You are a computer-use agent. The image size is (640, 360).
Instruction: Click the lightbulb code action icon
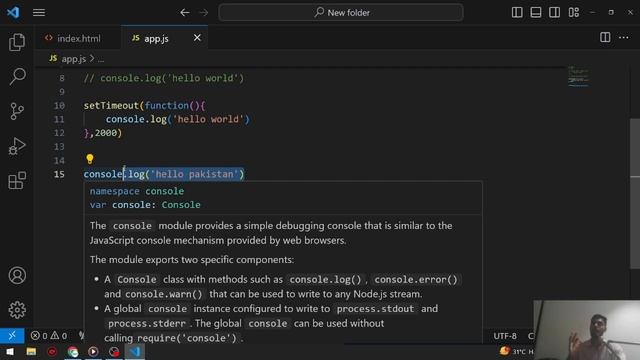pyautogui.click(x=90, y=159)
